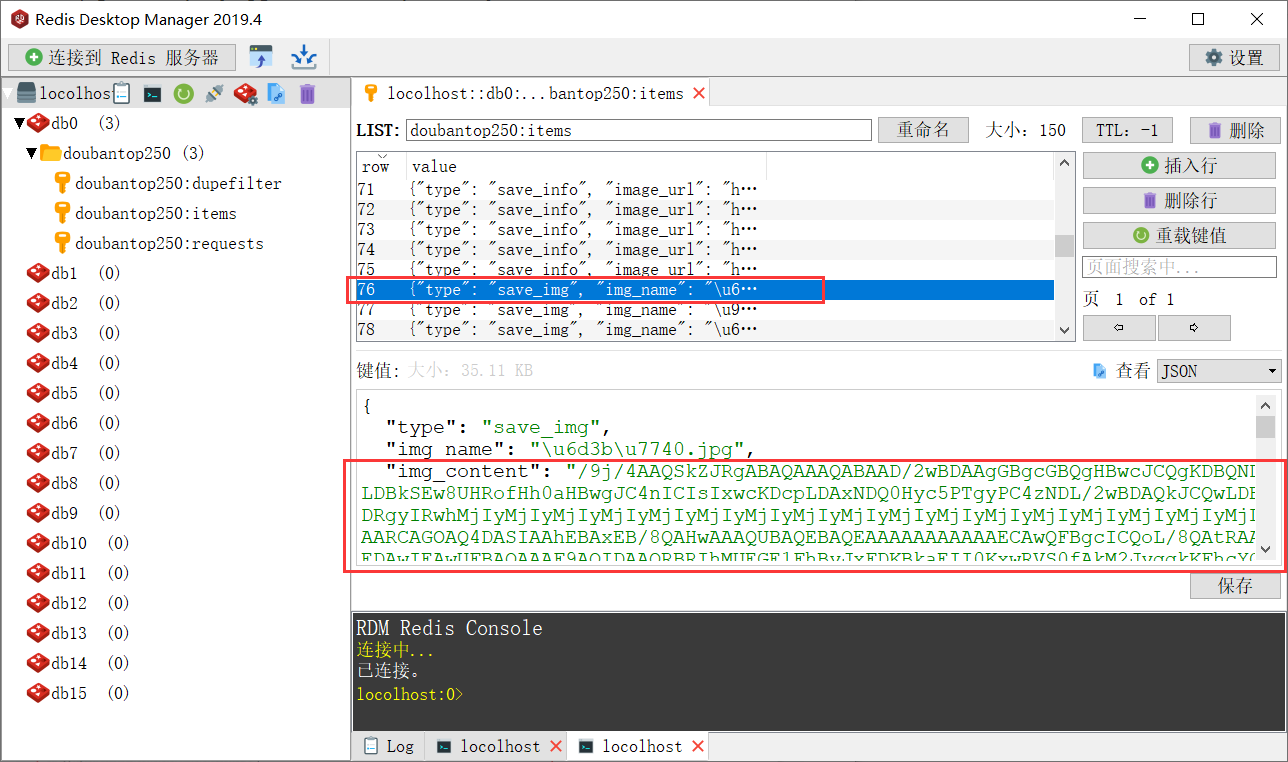
Task: Click the db3 database icon
Action: [38, 333]
